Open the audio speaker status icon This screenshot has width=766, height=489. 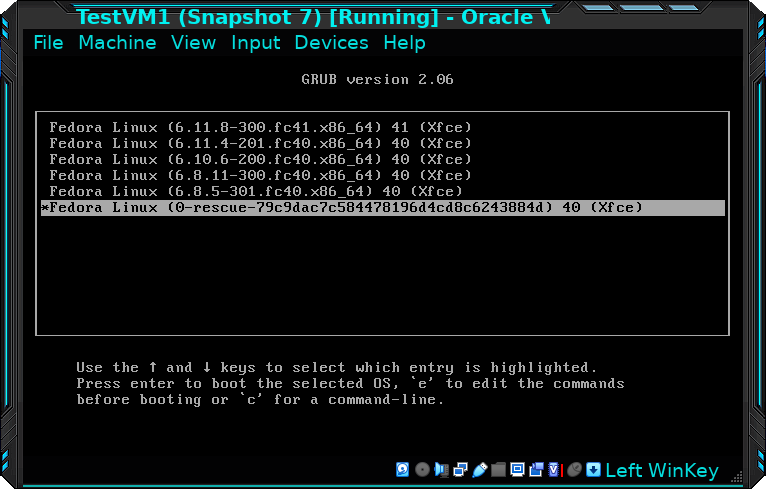442,470
